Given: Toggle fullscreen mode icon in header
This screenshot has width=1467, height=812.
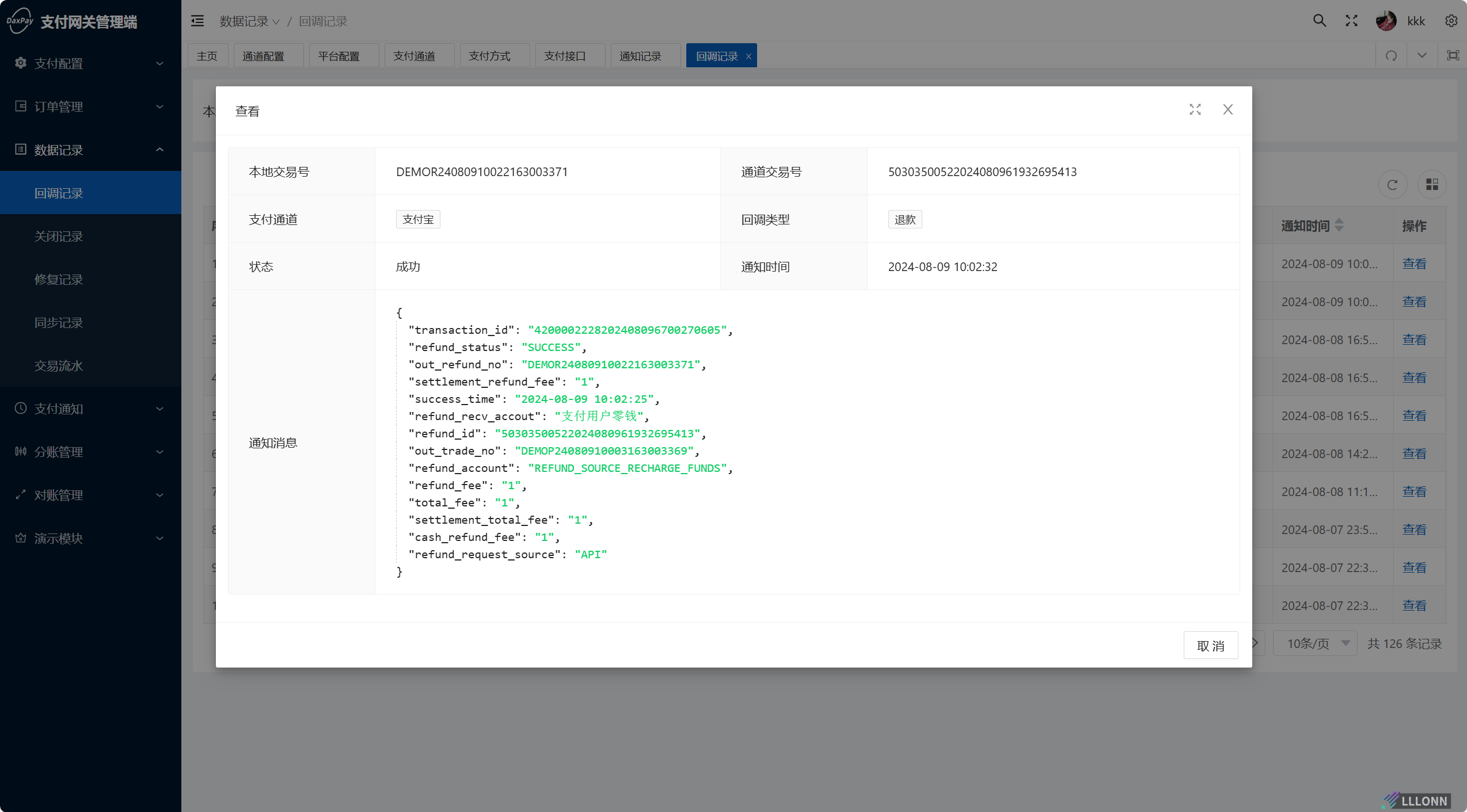Looking at the screenshot, I should point(1351,21).
